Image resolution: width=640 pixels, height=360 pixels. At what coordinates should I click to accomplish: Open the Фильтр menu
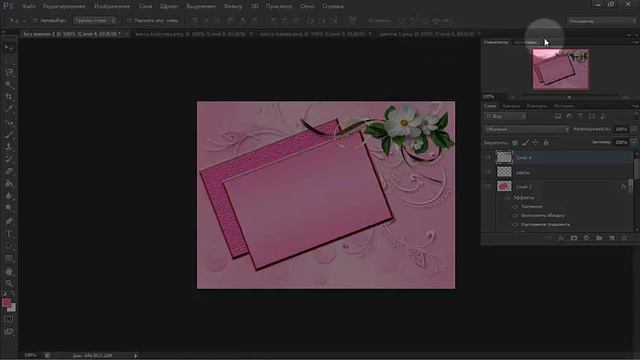(233, 6)
